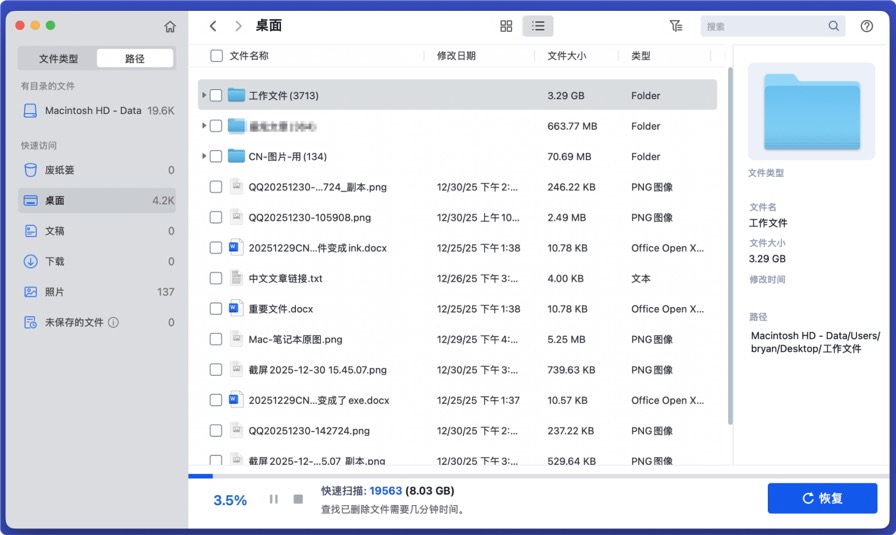Click info icon next to 未保存的文件
Image resolution: width=896 pixels, height=535 pixels.
click(x=113, y=322)
